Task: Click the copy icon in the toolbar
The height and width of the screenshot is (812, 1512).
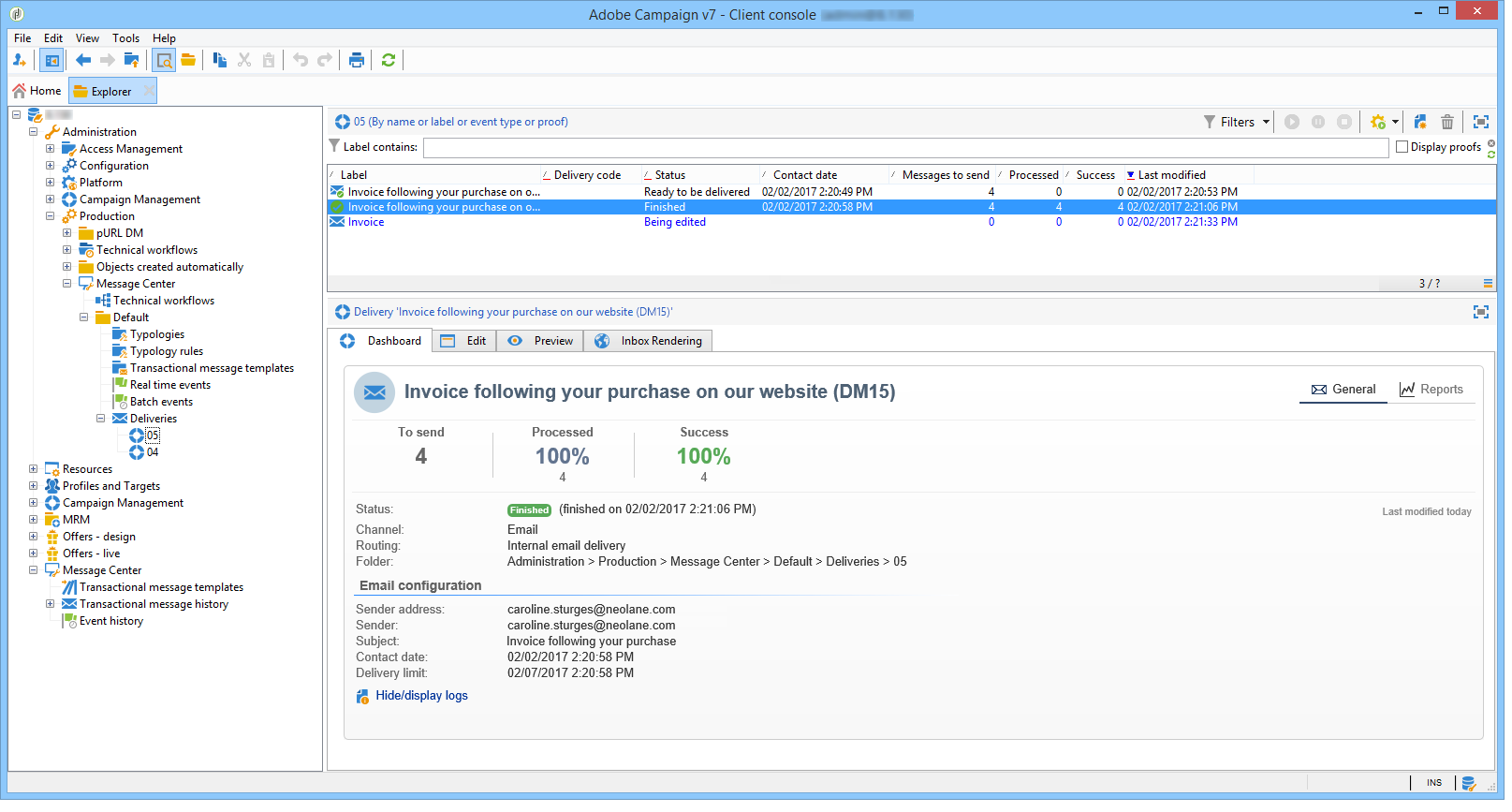Action: pyautogui.click(x=220, y=61)
